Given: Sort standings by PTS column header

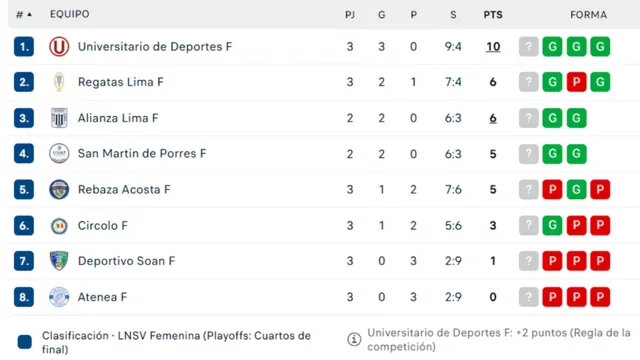Looking at the screenshot, I should [493, 15].
